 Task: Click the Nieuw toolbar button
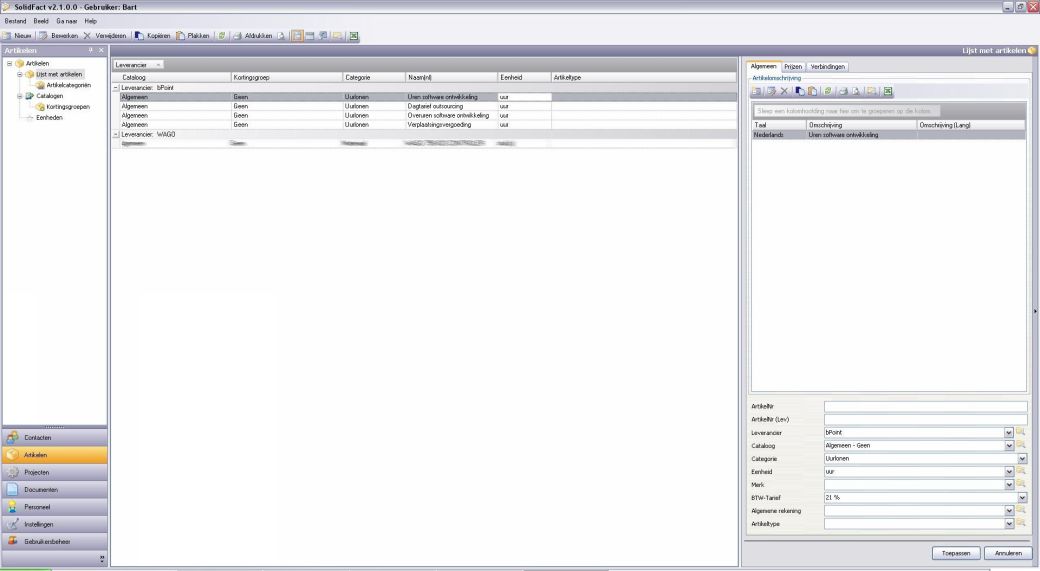click(x=17, y=36)
